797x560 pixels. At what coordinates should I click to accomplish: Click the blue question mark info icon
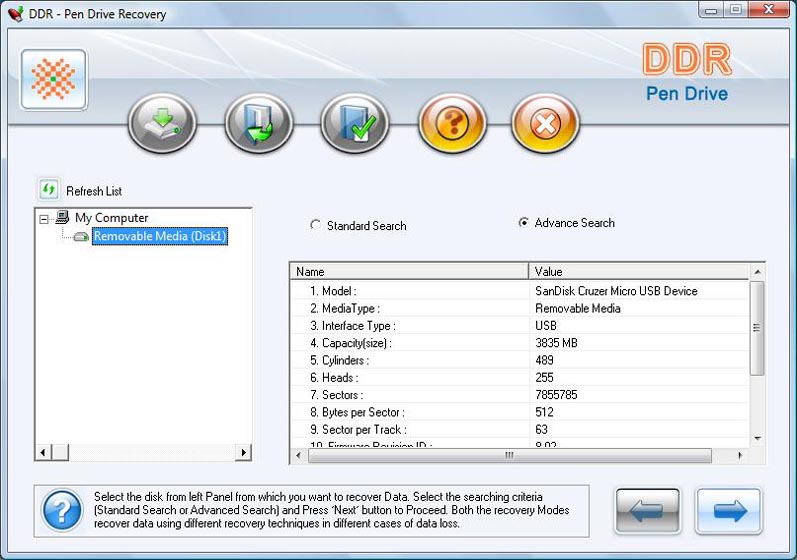(x=62, y=510)
